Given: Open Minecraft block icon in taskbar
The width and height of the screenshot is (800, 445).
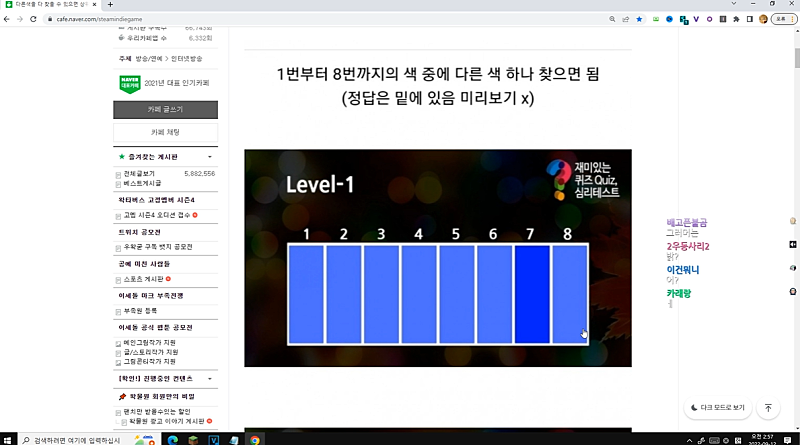Looking at the screenshot, I should pos(193,440).
